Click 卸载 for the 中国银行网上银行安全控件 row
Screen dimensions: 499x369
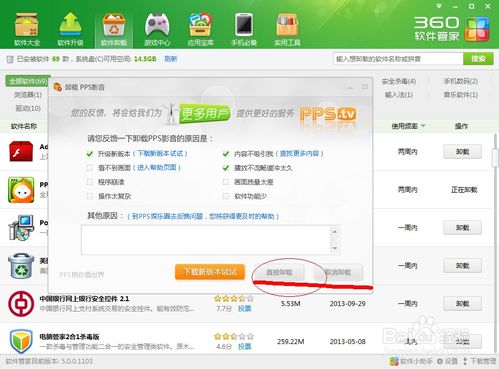462,304
